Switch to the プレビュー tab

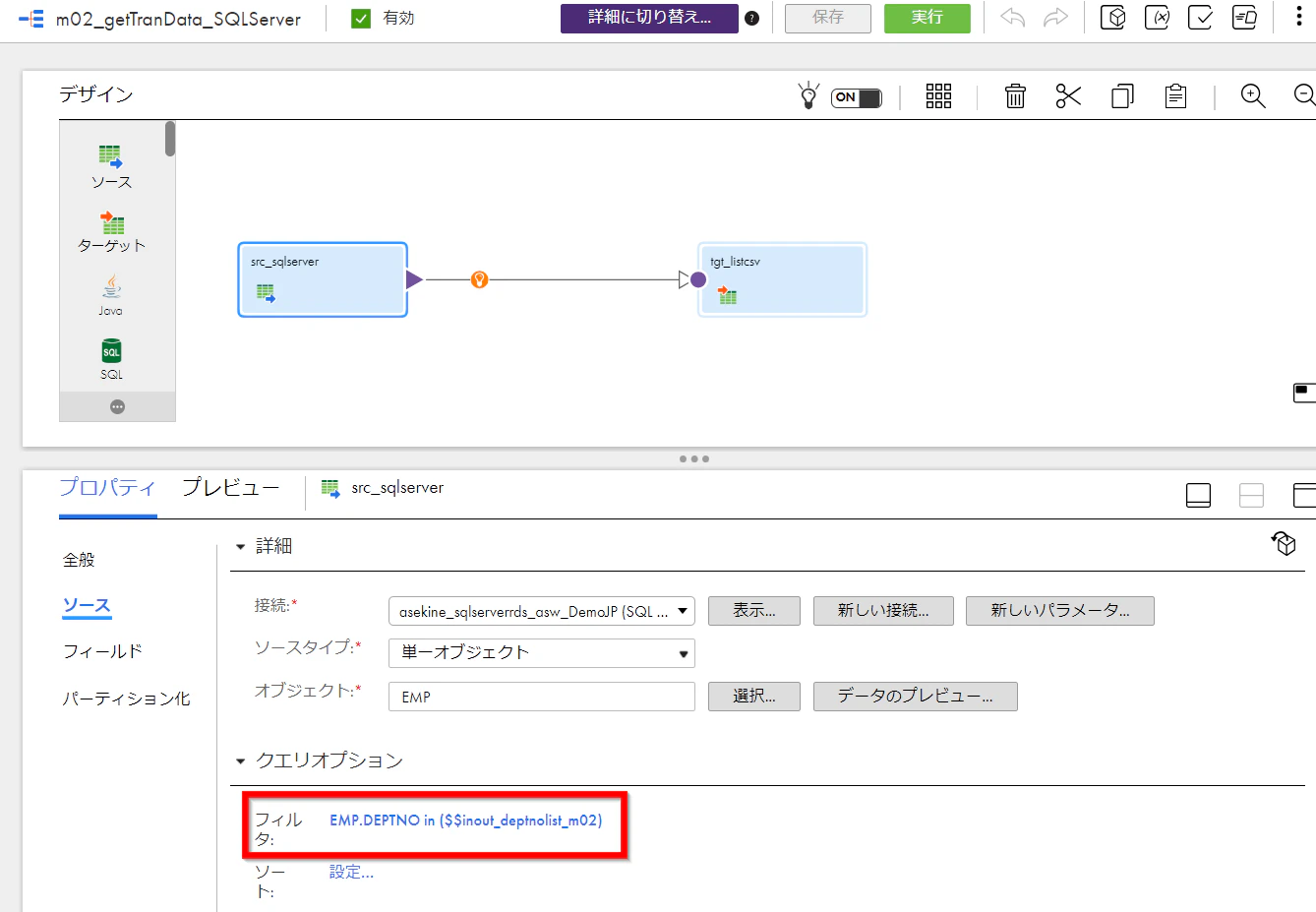pos(231,487)
